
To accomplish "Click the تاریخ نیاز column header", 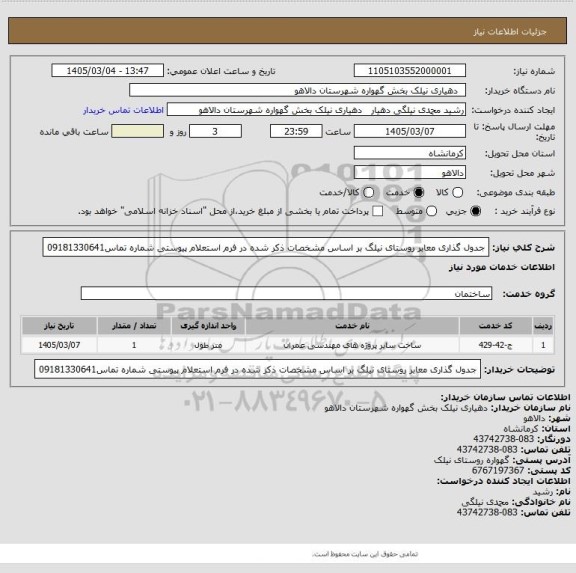I will 59,326.
